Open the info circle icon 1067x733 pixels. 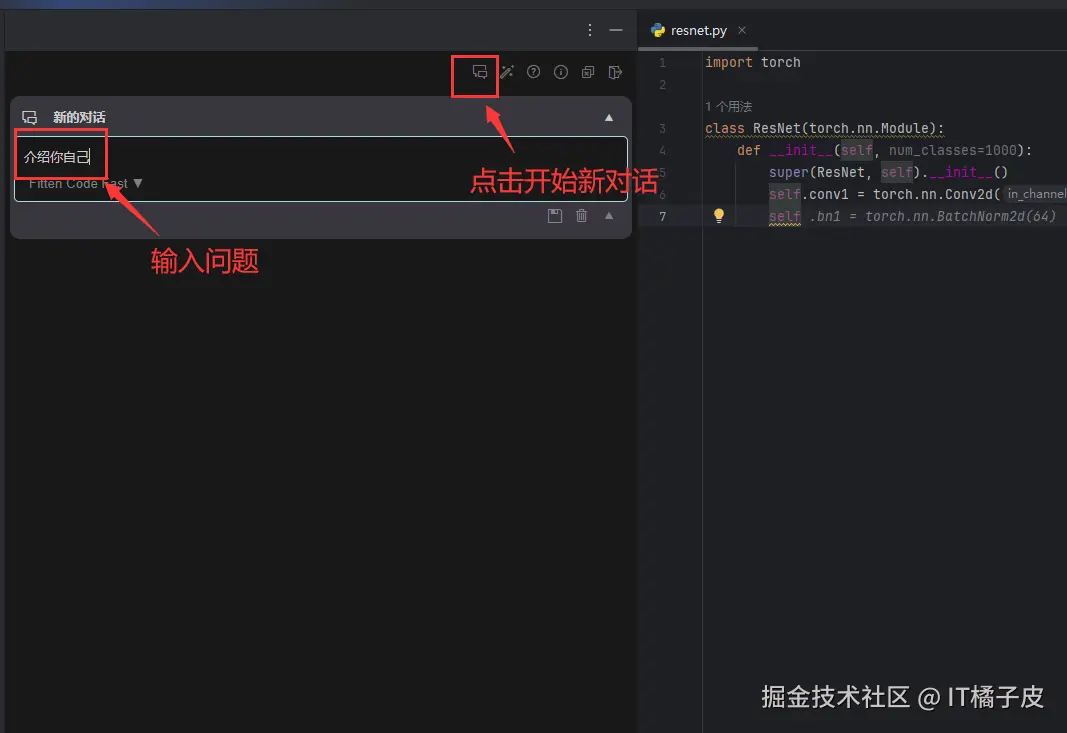click(x=561, y=72)
